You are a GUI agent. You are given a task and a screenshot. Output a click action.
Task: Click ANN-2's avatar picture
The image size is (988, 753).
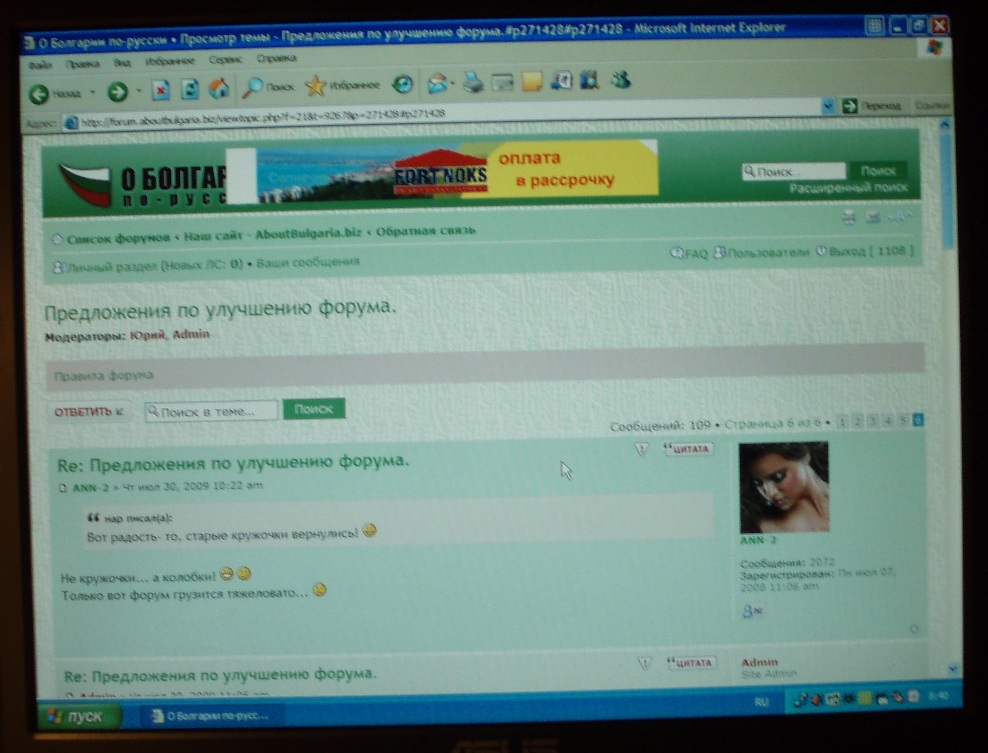783,488
